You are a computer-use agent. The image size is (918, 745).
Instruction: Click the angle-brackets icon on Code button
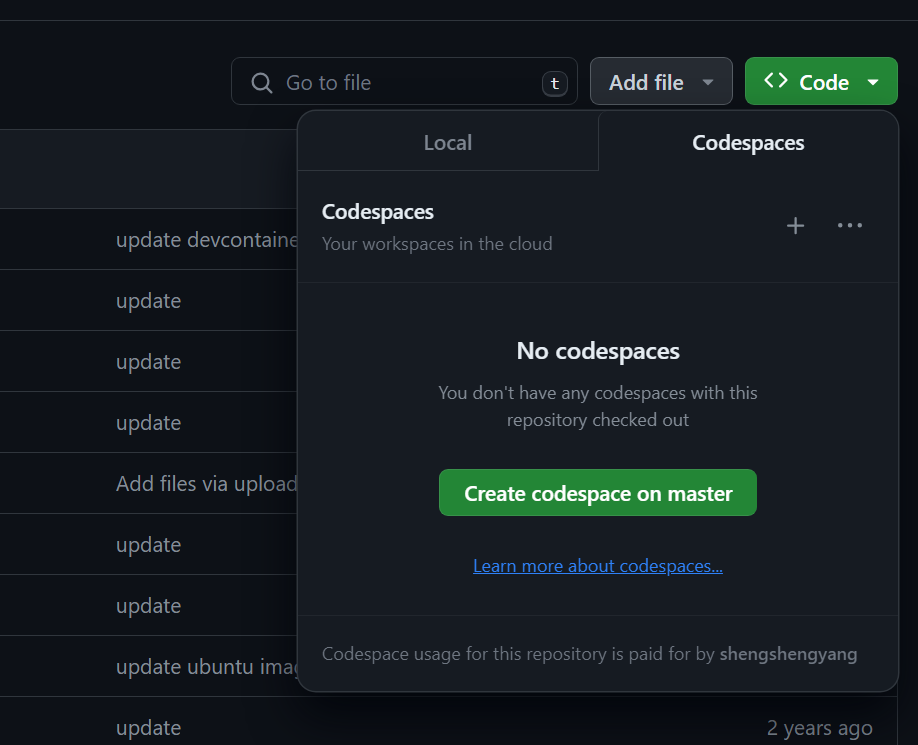point(775,82)
